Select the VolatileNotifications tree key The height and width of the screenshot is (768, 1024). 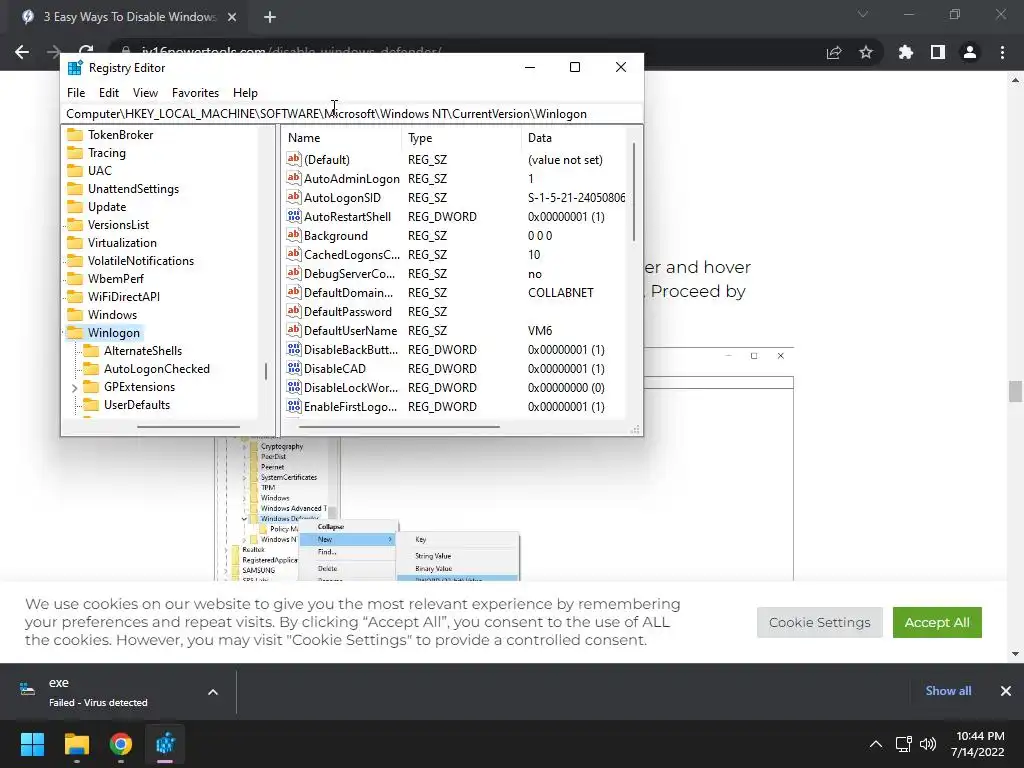(x=141, y=261)
